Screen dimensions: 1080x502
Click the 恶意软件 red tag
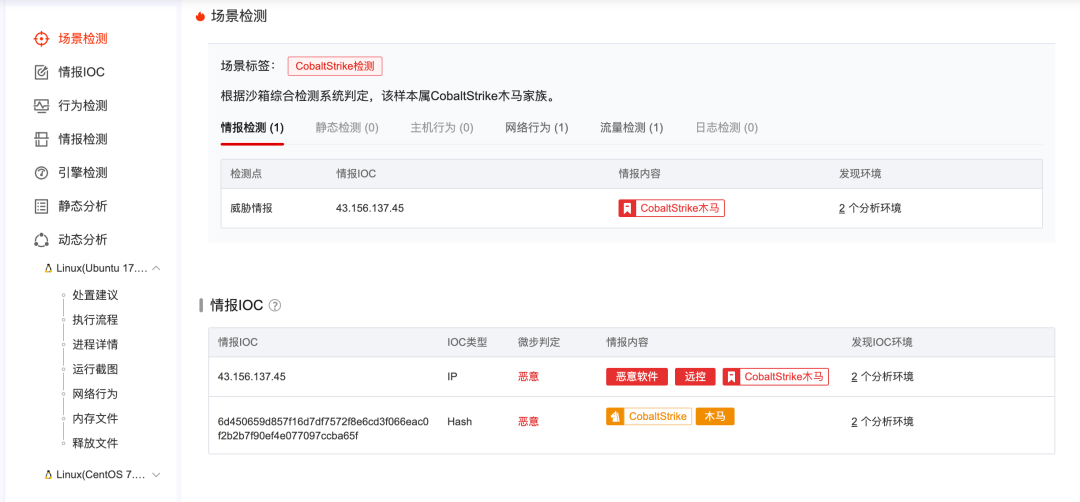coord(637,377)
